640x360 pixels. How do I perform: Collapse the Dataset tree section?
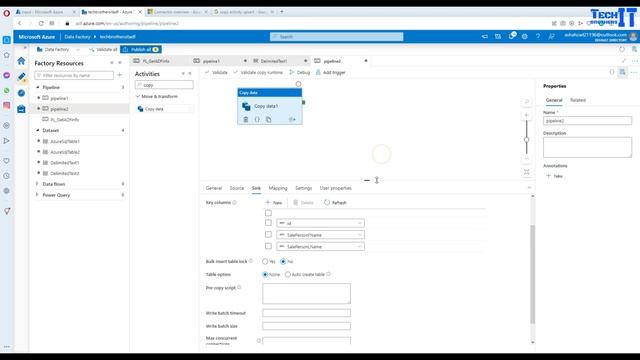pos(38,130)
